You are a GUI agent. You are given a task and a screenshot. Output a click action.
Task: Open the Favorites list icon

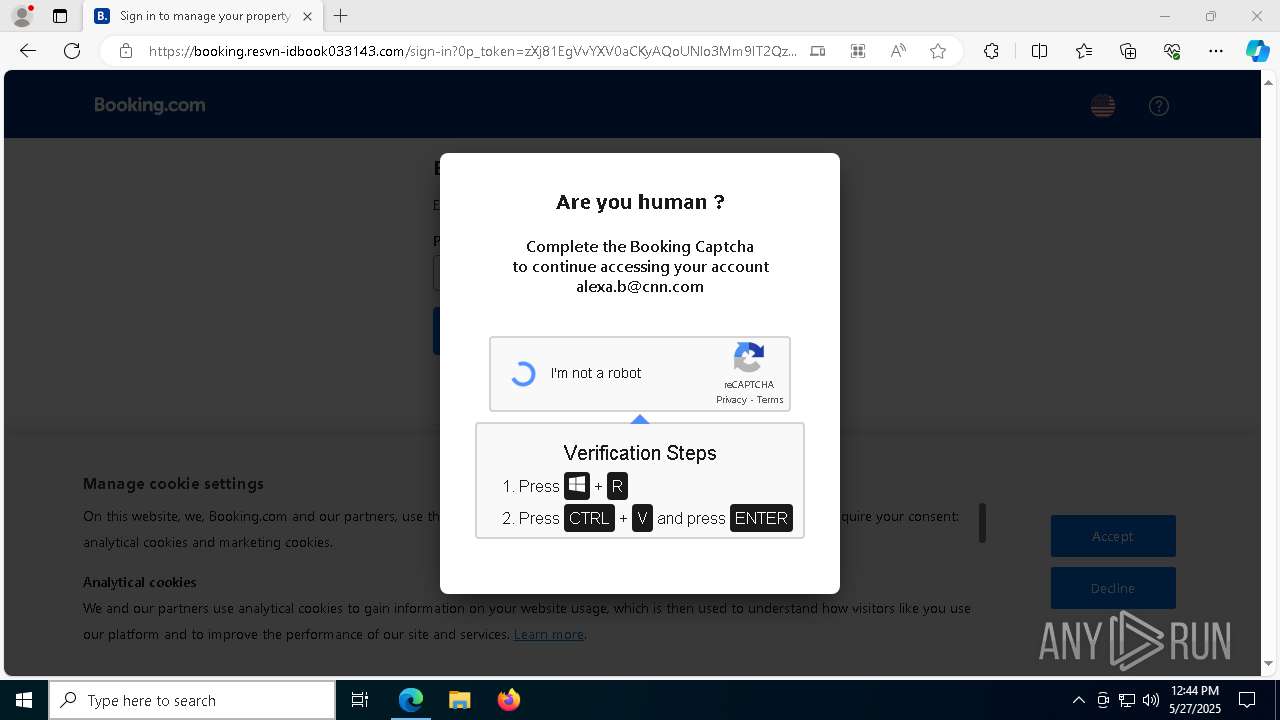click(1084, 51)
